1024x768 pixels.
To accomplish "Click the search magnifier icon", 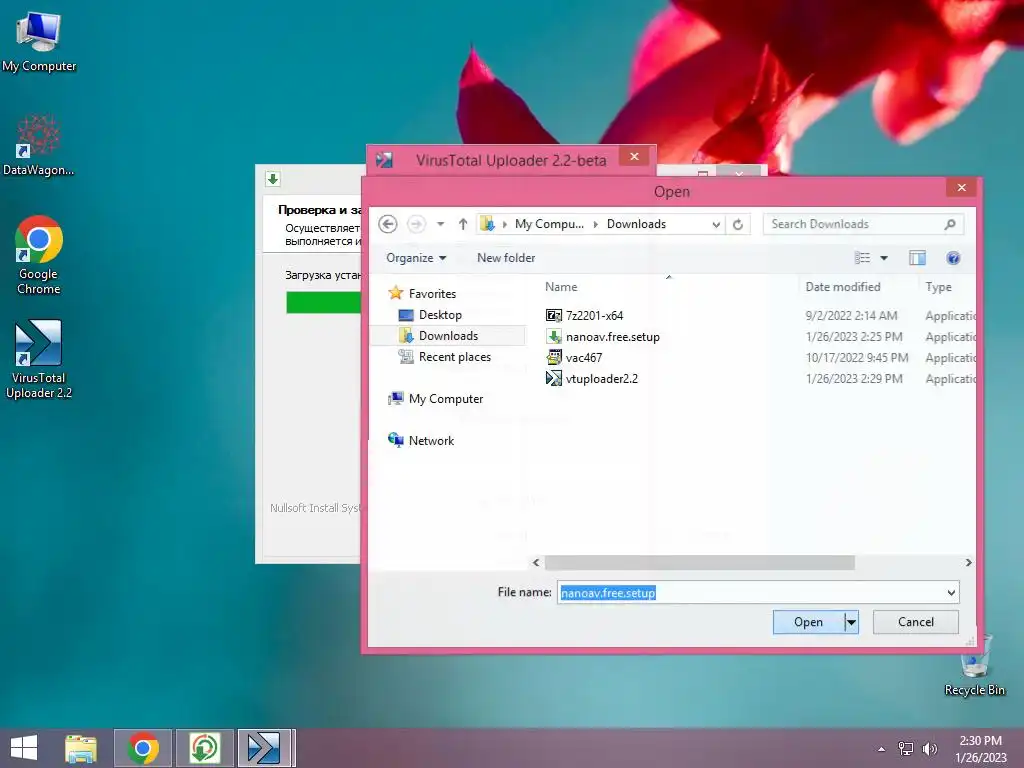I will (950, 224).
